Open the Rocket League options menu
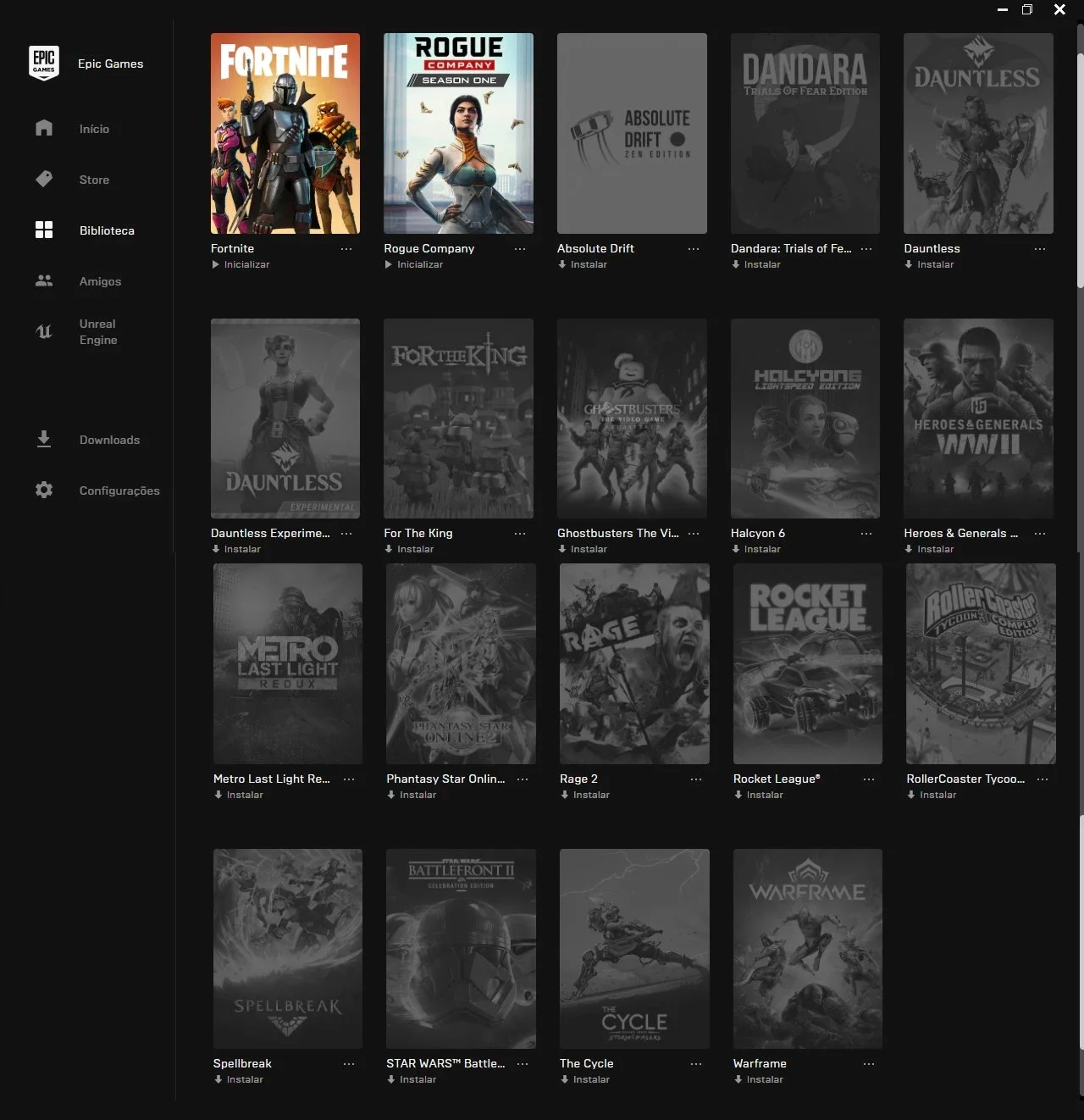Screen dimensions: 1084x1120 point(869,779)
